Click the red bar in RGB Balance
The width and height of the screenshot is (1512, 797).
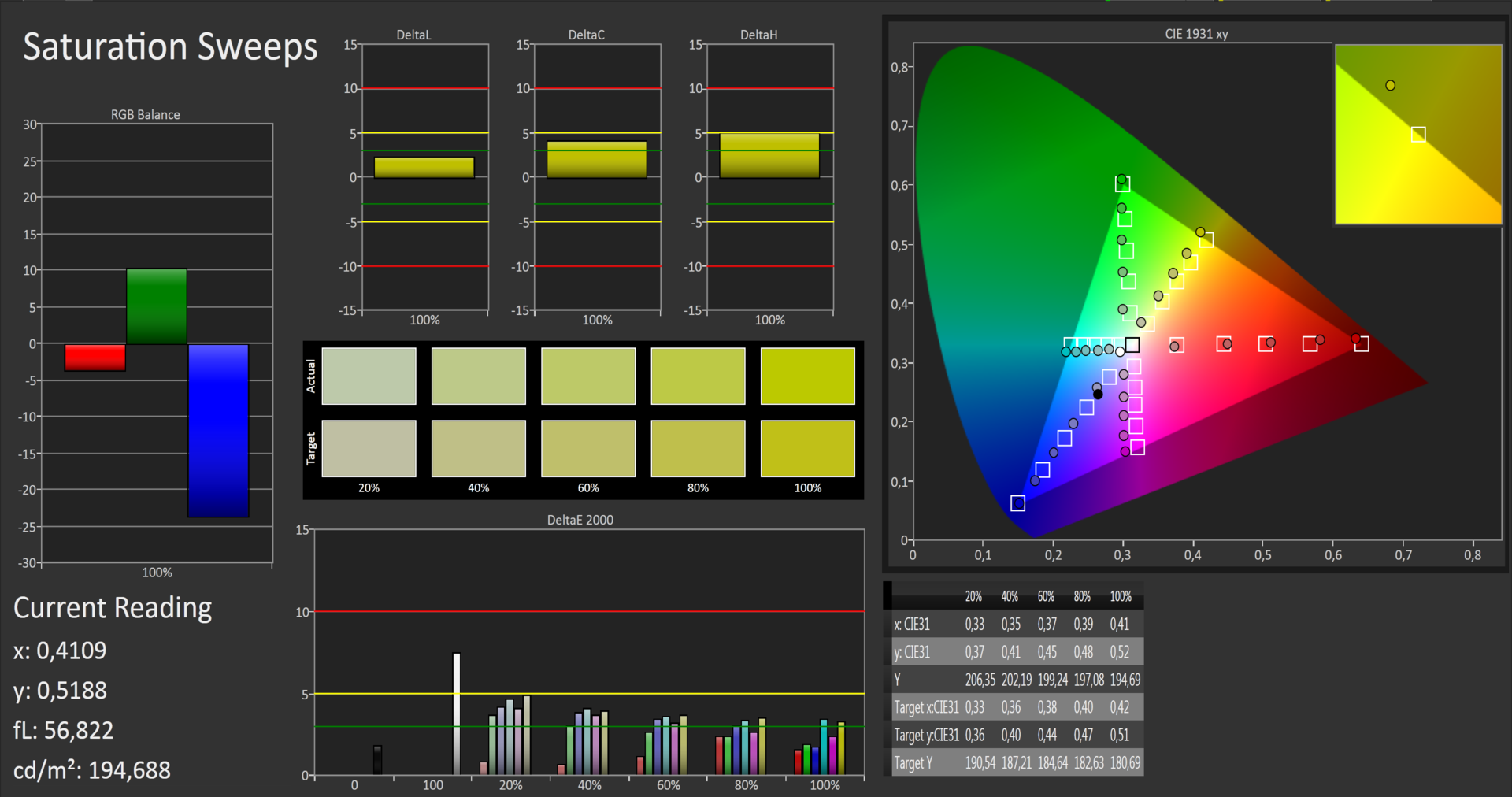(95, 357)
